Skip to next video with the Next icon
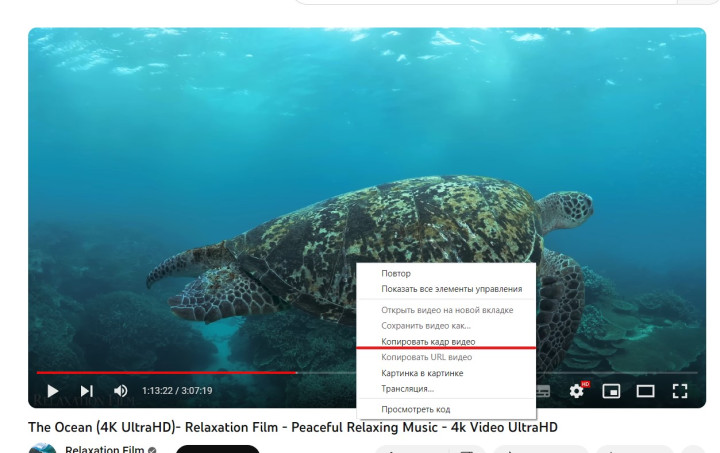720x453 pixels. tap(87, 391)
